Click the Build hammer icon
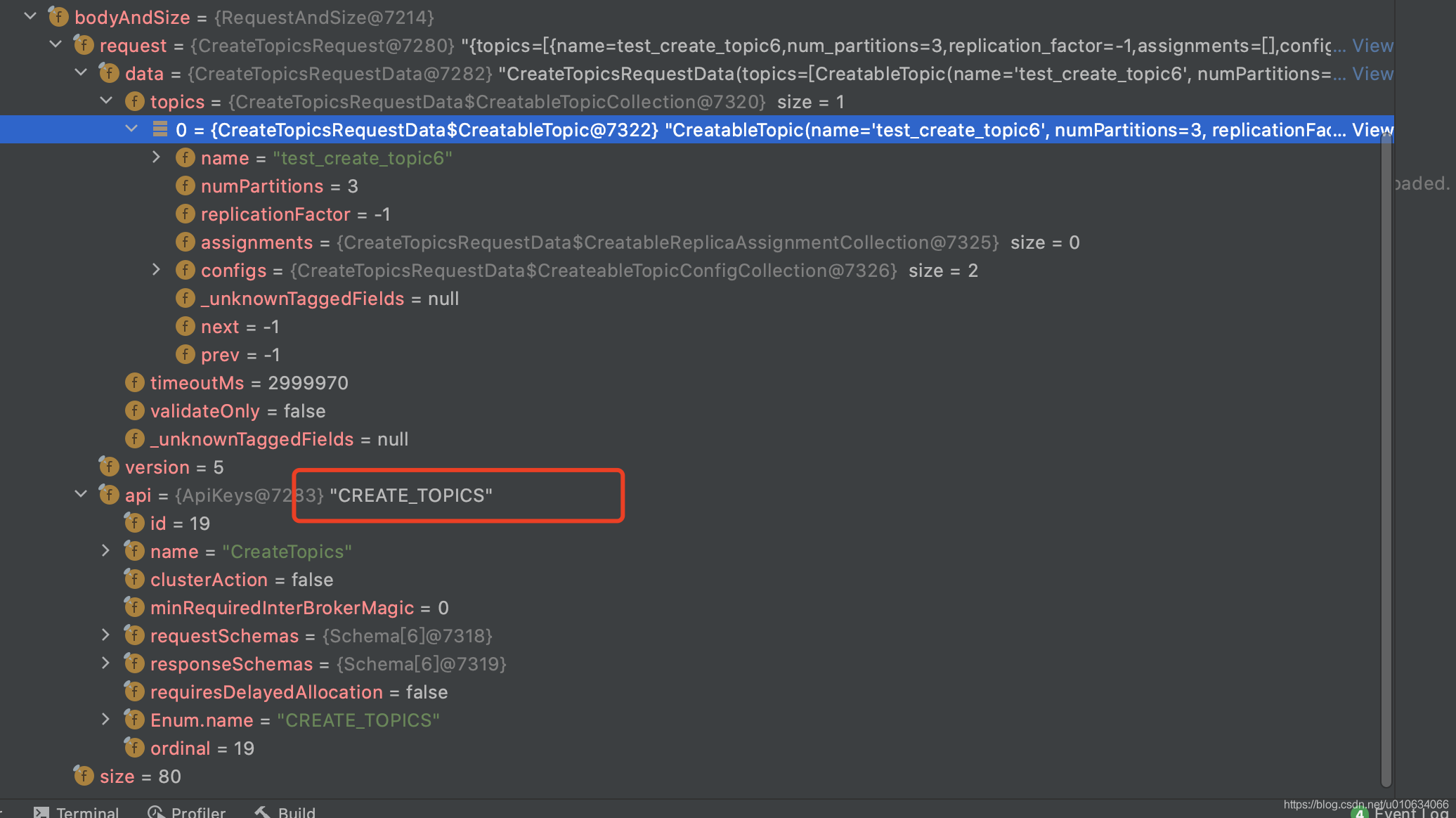 click(x=262, y=812)
